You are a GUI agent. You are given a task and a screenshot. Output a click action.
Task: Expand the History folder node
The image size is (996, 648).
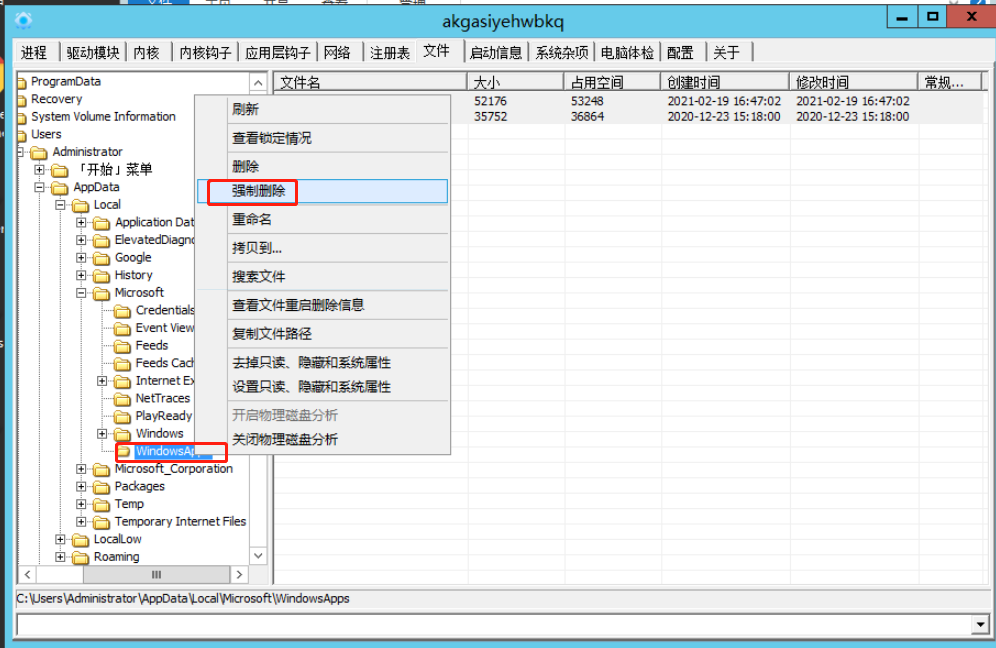(81, 275)
